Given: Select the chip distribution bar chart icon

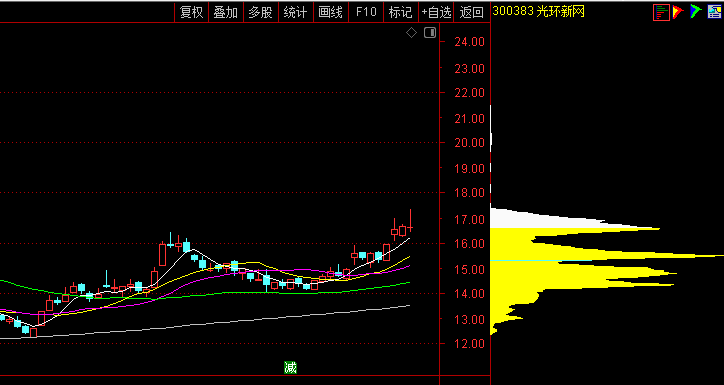Looking at the screenshot, I should [x=661, y=12].
